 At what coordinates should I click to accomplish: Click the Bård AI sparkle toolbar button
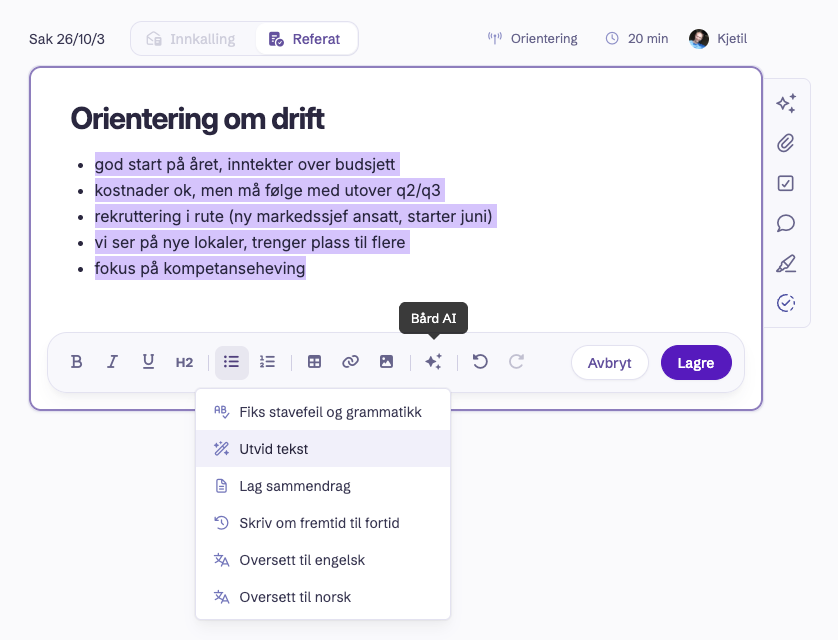tap(433, 362)
